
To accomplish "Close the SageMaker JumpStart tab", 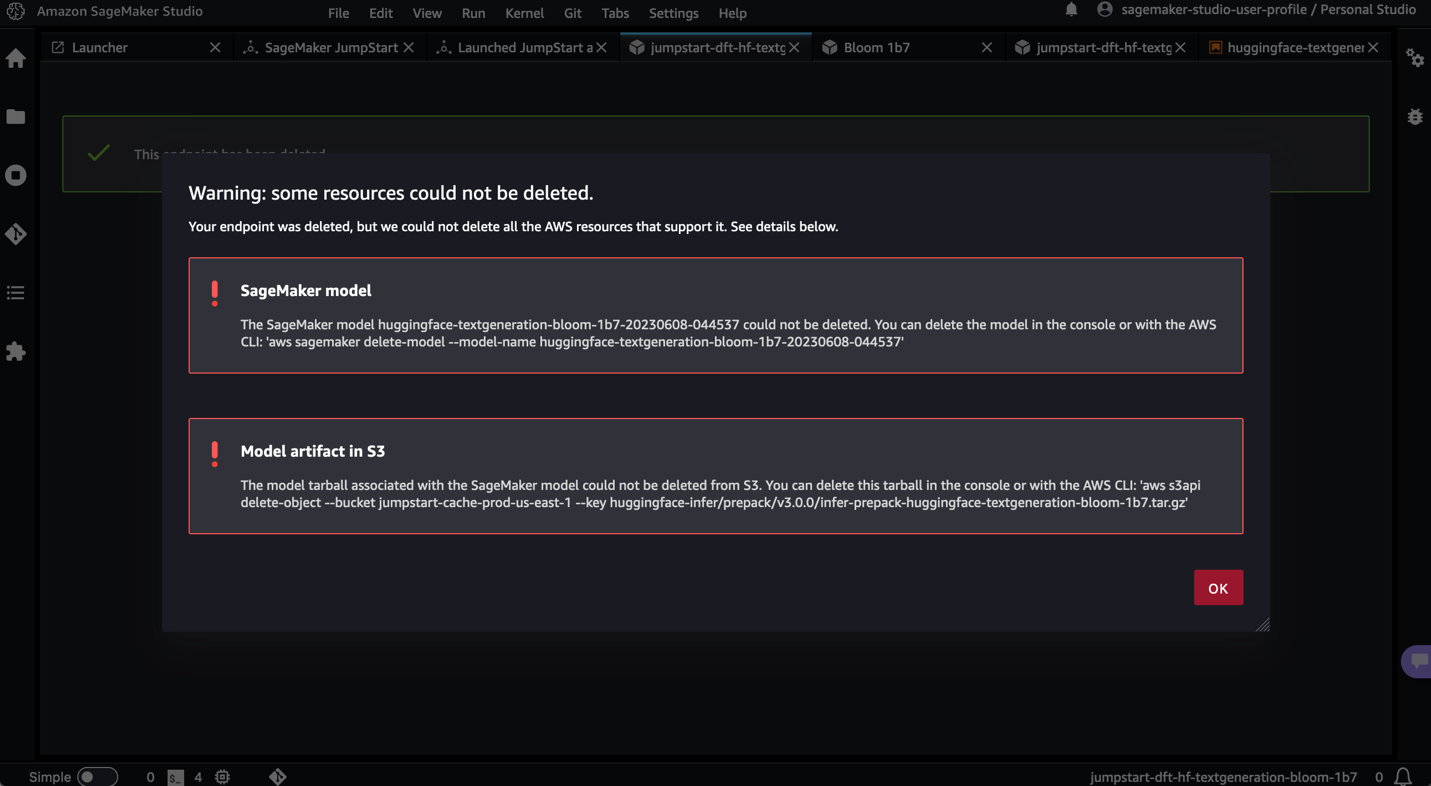I will click(x=409, y=47).
